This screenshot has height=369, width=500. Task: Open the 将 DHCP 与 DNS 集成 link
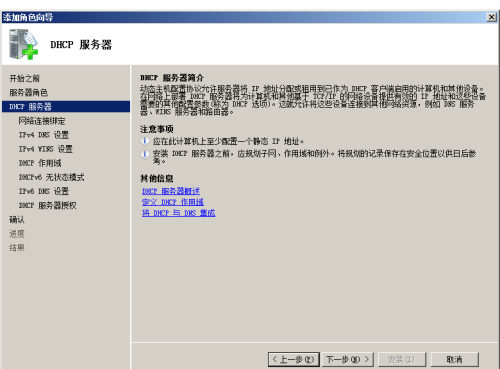[x=179, y=213]
